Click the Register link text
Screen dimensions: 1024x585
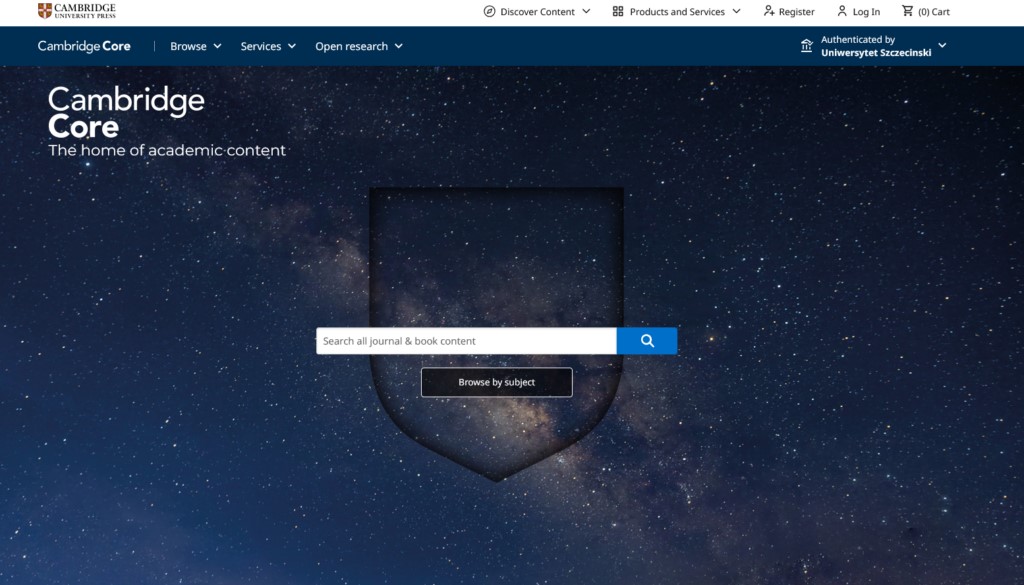(x=797, y=12)
